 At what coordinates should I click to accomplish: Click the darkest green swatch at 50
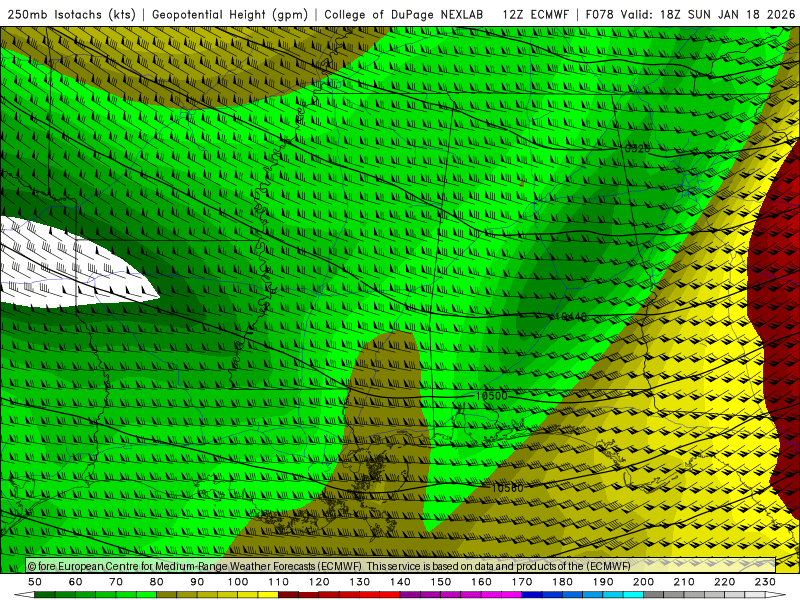pyautogui.click(x=45, y=595)
